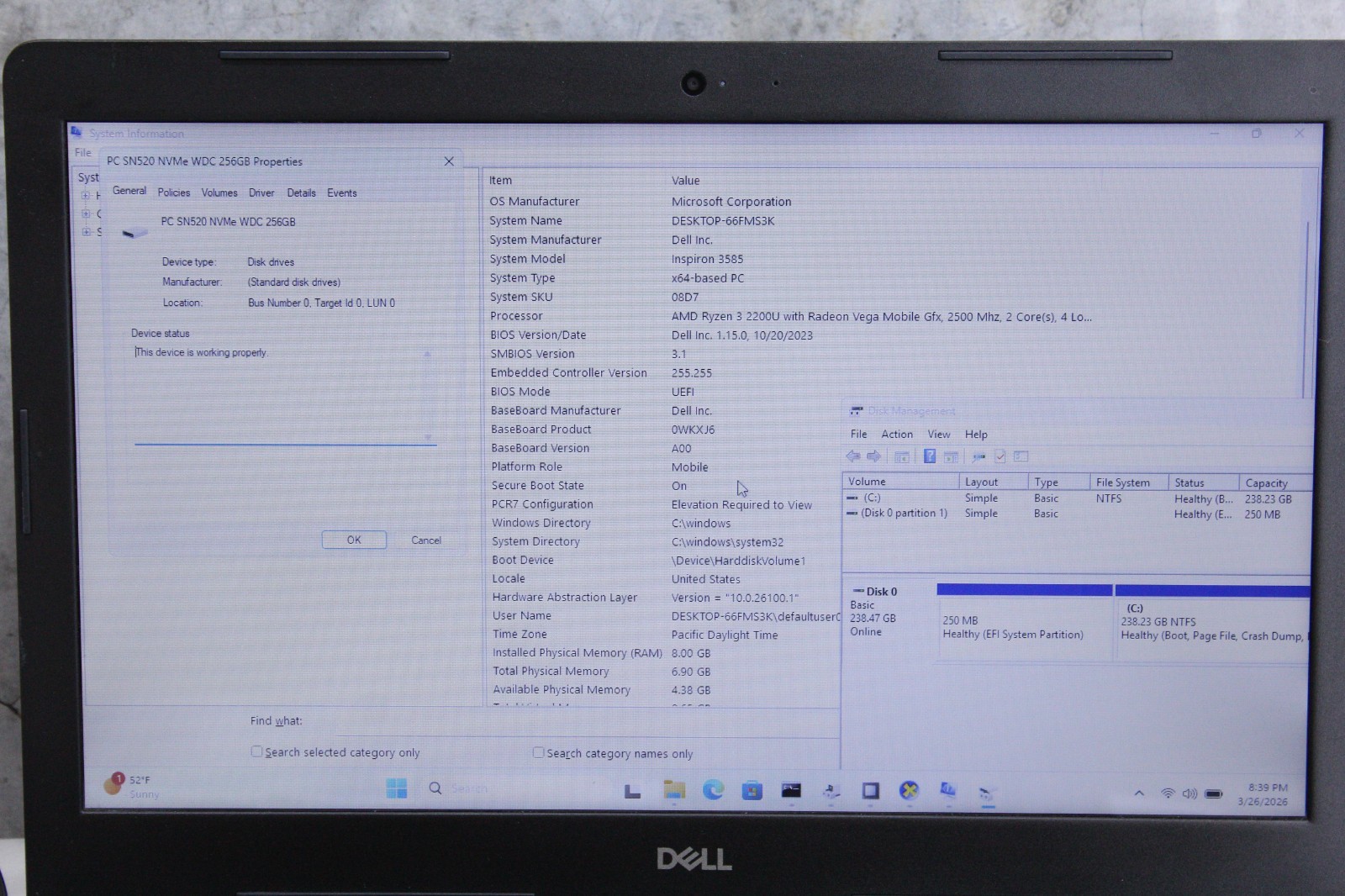This screenshot has height=896, width=1345.
Task: Click the disk connection icon in Disk Management toolbar
Action: pos(978,456)
